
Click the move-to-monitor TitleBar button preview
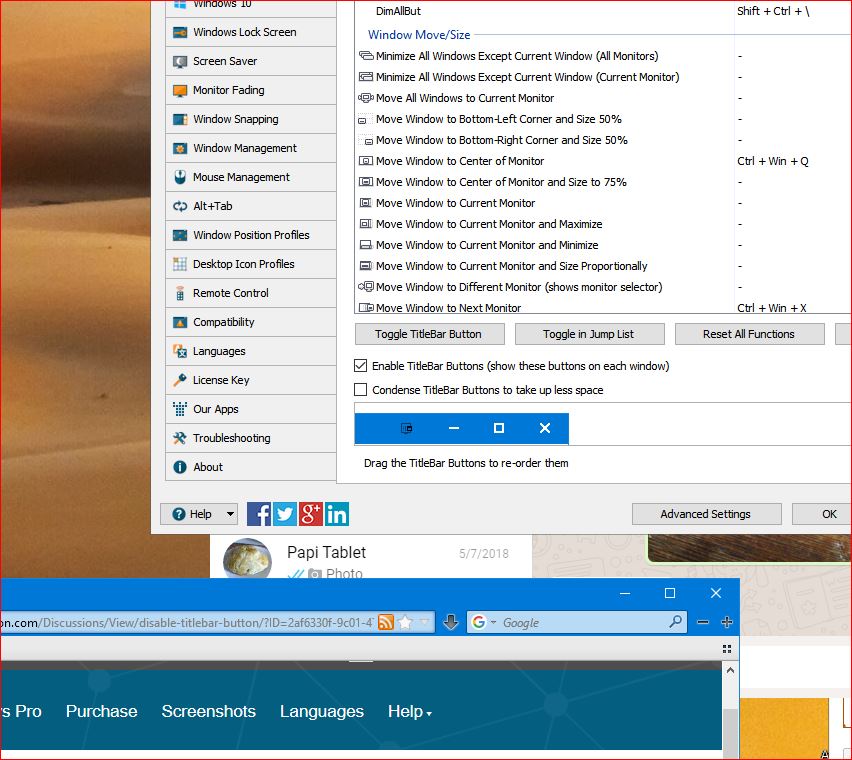point(407,428)
